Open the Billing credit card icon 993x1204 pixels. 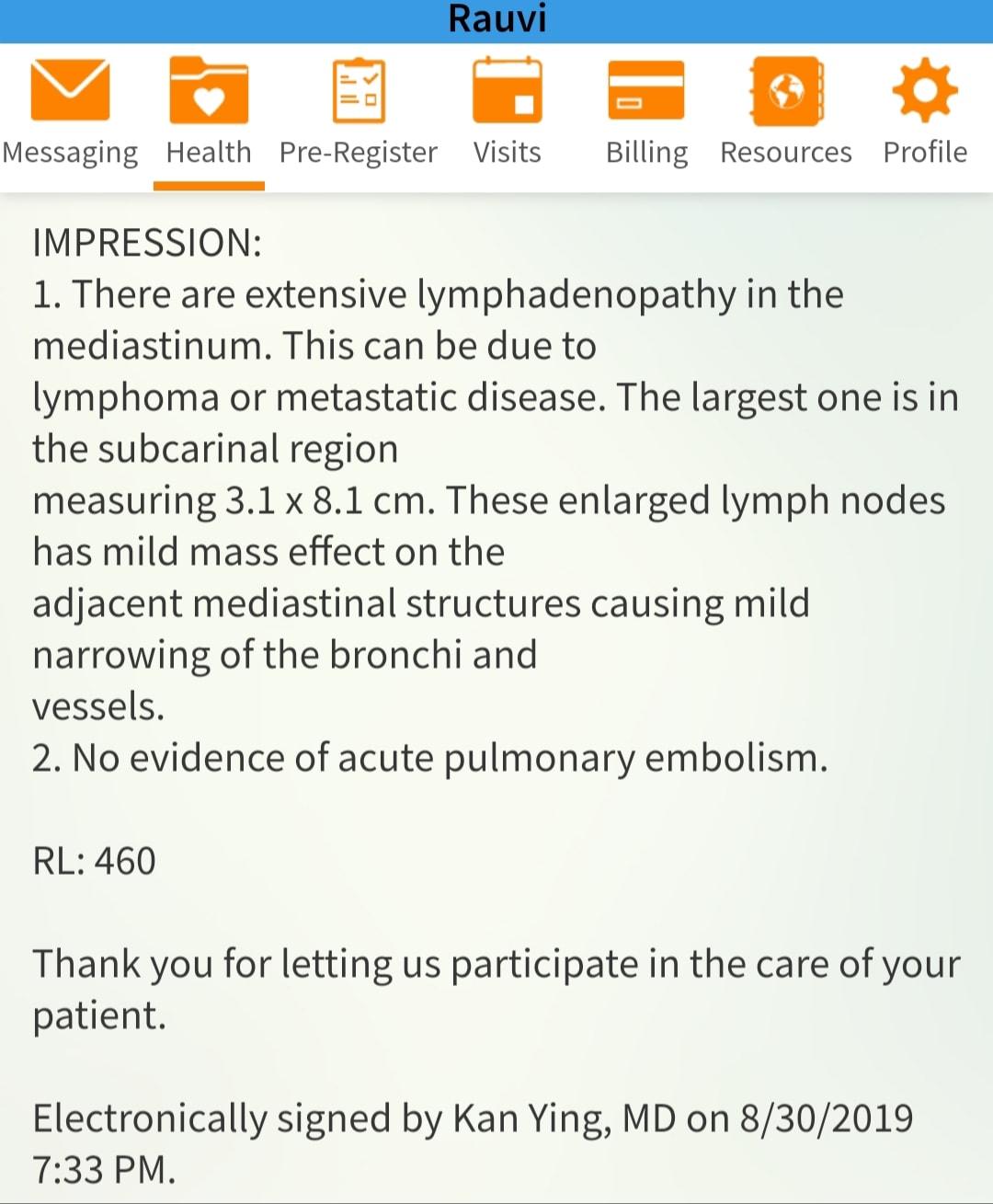(646, 90)
